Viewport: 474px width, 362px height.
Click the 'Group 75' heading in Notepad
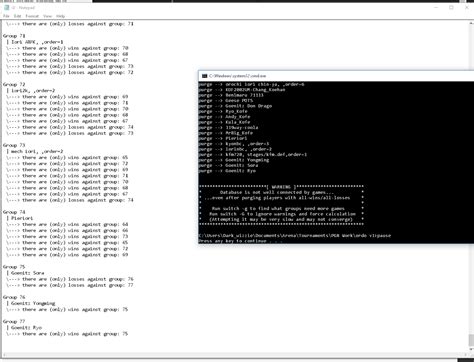pyautogui.click(x=14, y=267)
